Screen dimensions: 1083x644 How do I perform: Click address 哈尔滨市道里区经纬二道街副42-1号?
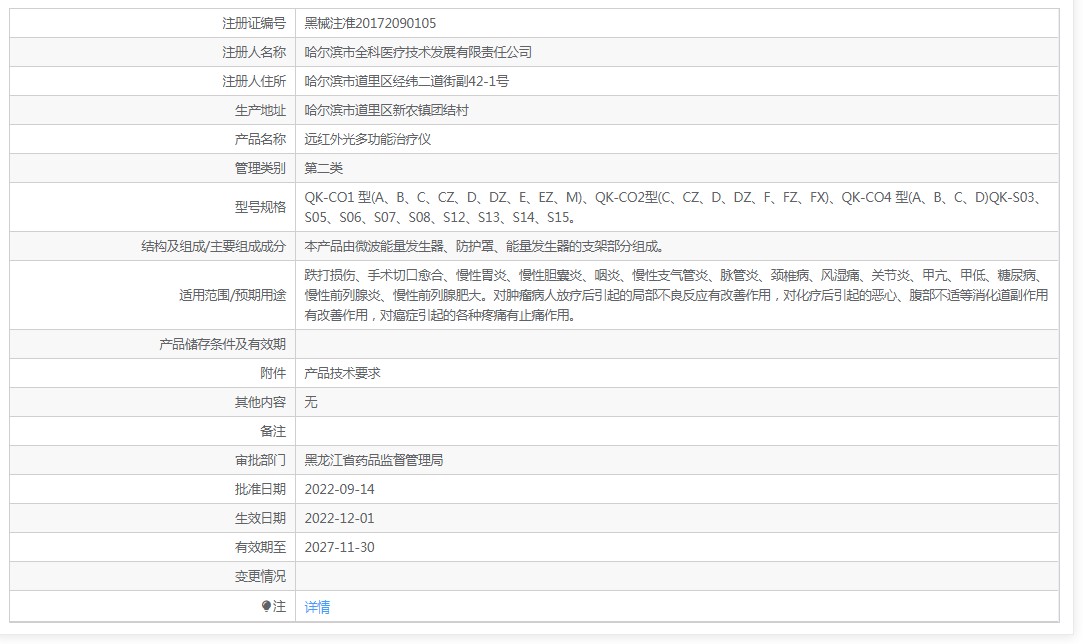[x=407, y=82]
